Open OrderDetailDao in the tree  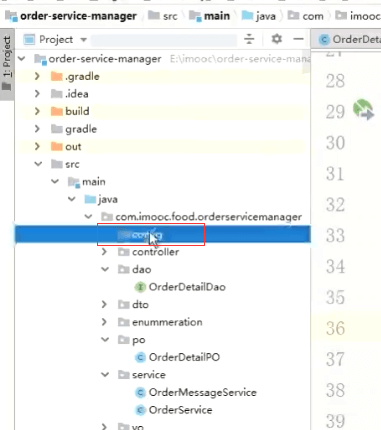pos(187,287)
